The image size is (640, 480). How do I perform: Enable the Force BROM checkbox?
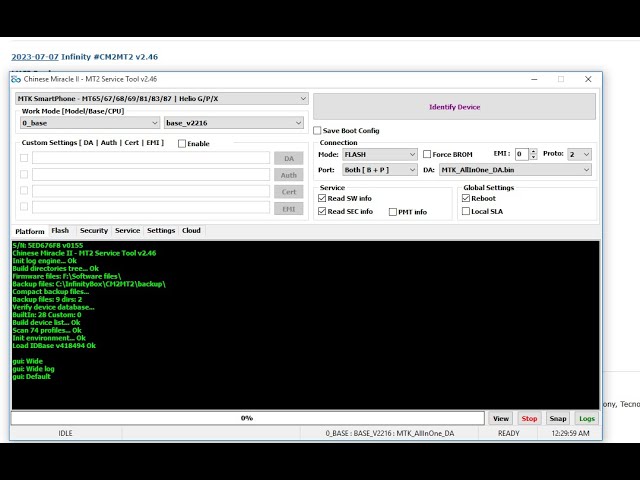[x=427, y=154]
